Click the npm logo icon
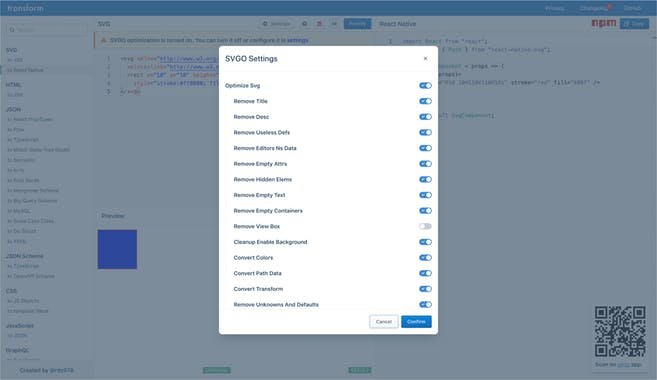Viewport: 657px width, 380px height. click(604, 23)
